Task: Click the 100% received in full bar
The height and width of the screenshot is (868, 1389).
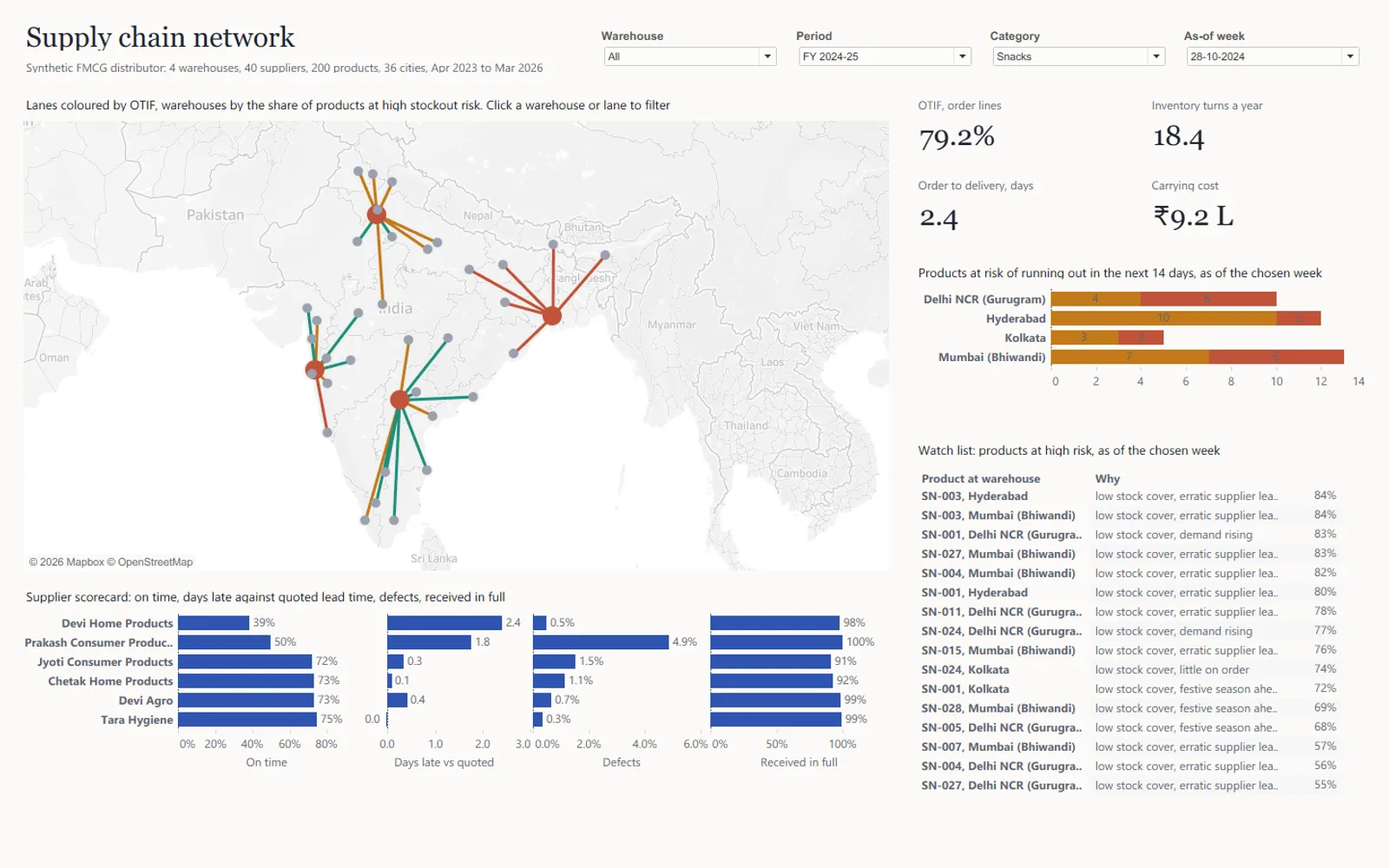Action: pyautogui.click(x=777, y=641)
